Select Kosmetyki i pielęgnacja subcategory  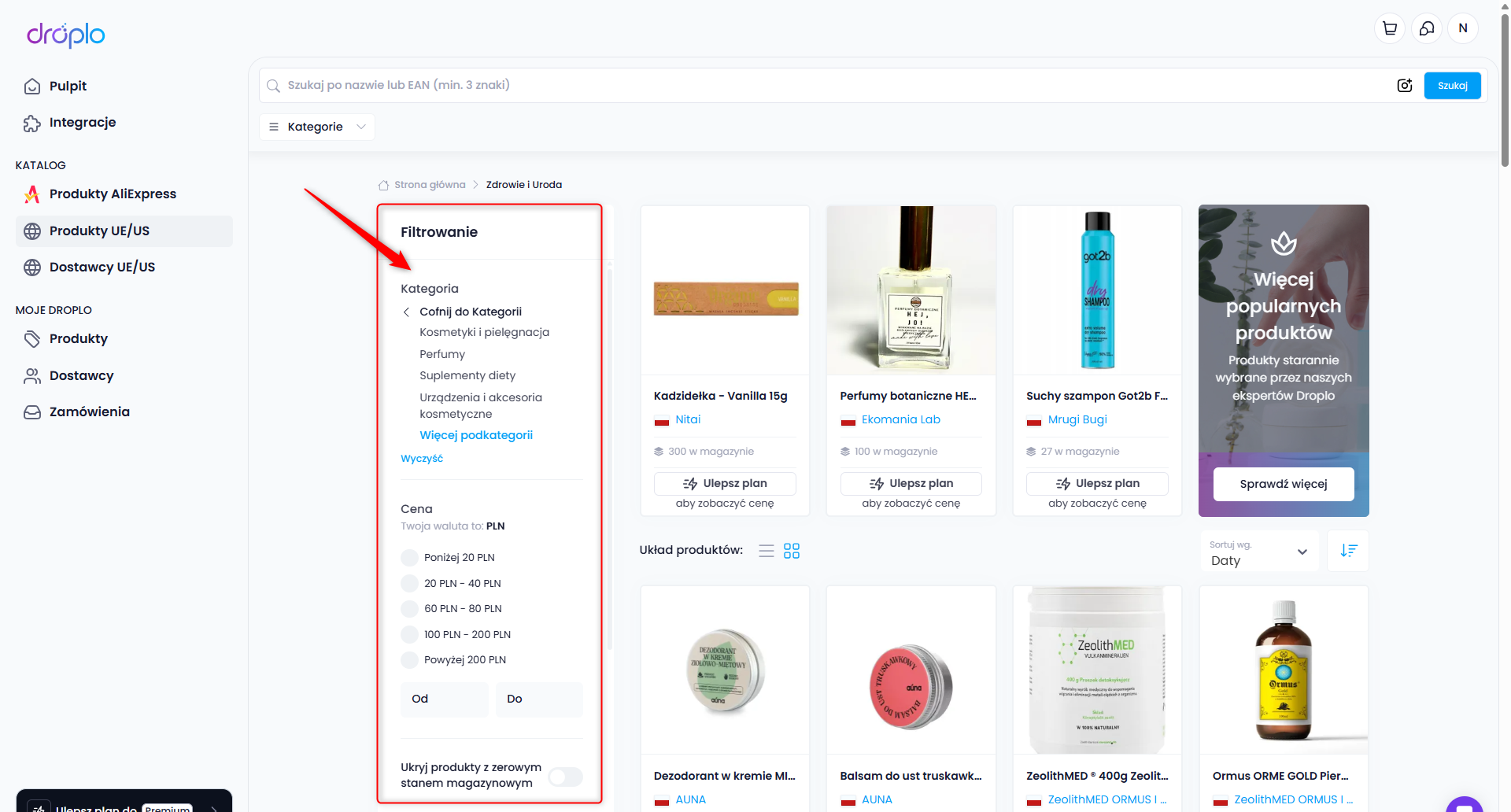(x=485, y=333)
